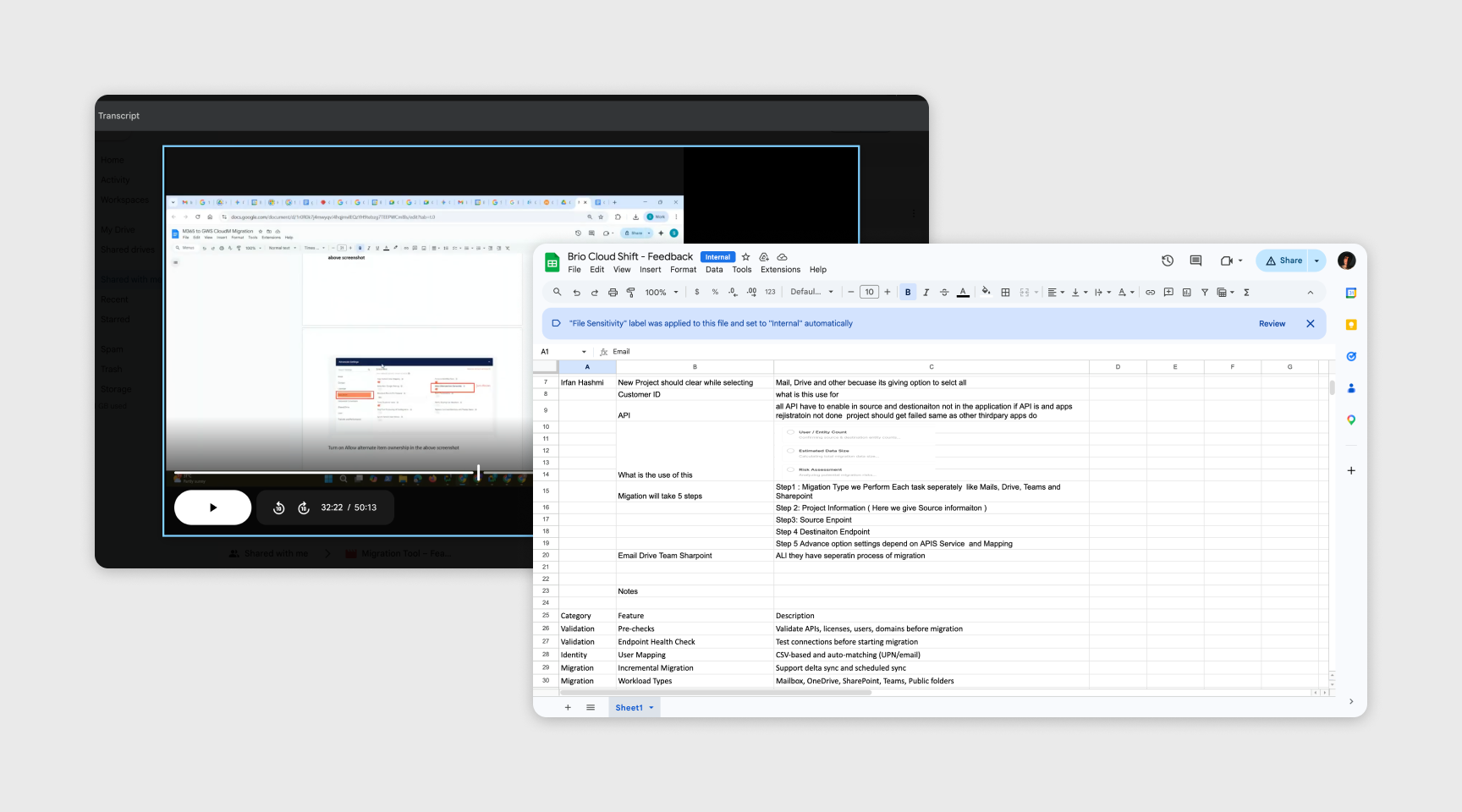Screen dimensions: 1462x812
Task: Check the cloud save status icon
Action: coord(782,256)
